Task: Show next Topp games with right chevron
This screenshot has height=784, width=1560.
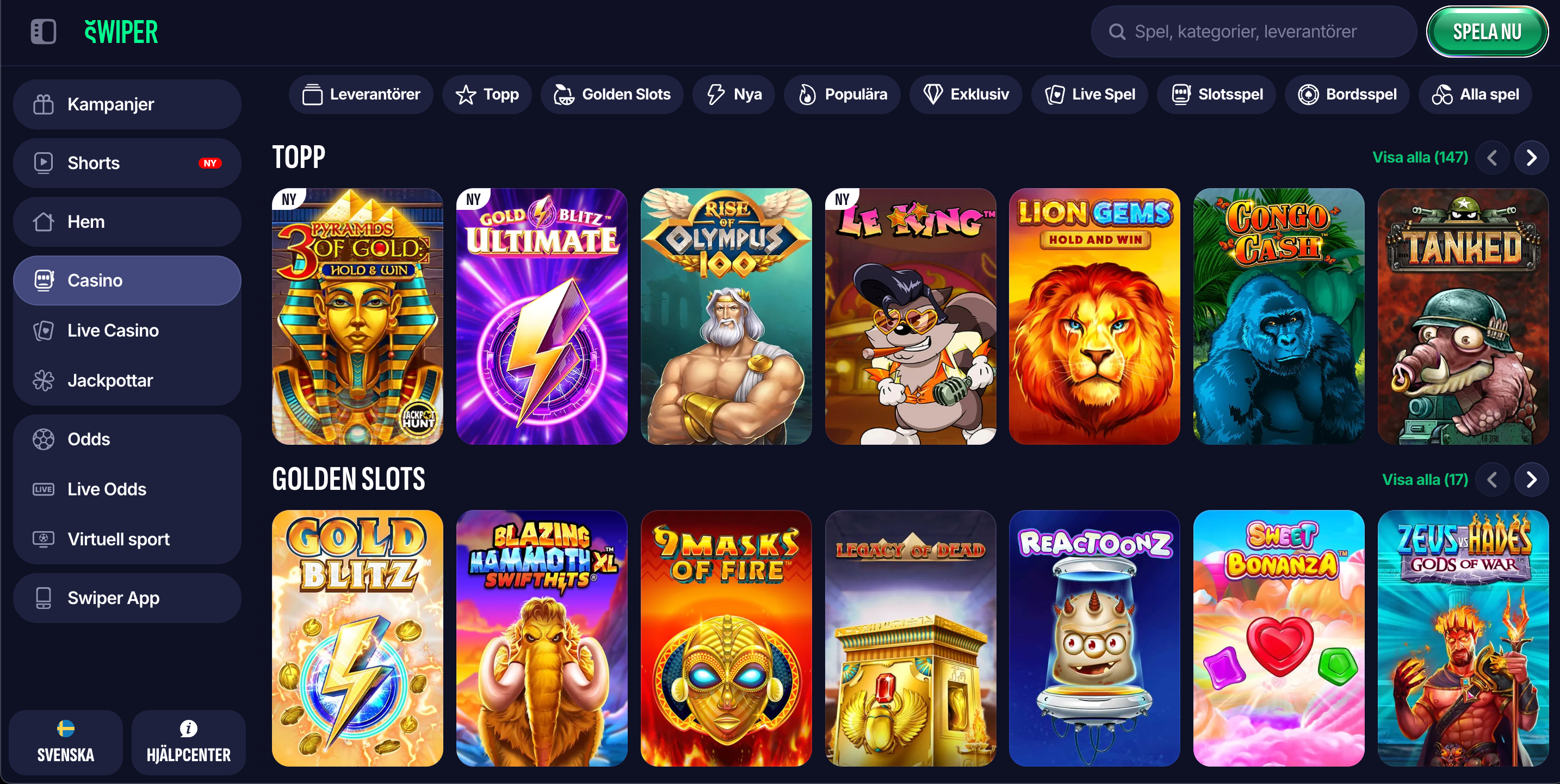Action: (1531, 158)
